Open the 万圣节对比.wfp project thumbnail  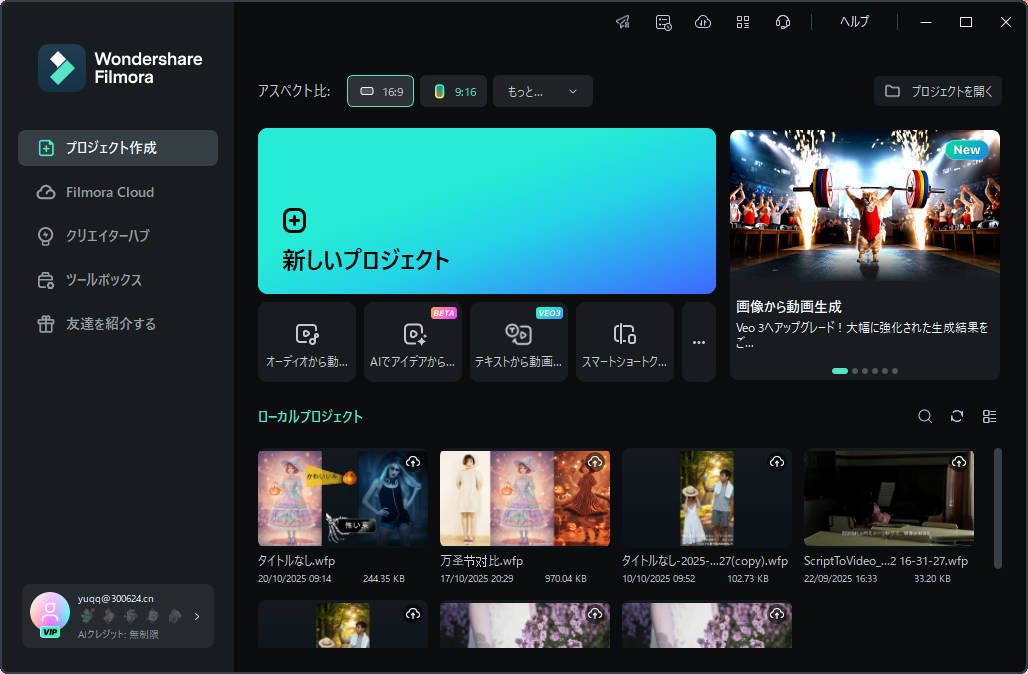524,497
